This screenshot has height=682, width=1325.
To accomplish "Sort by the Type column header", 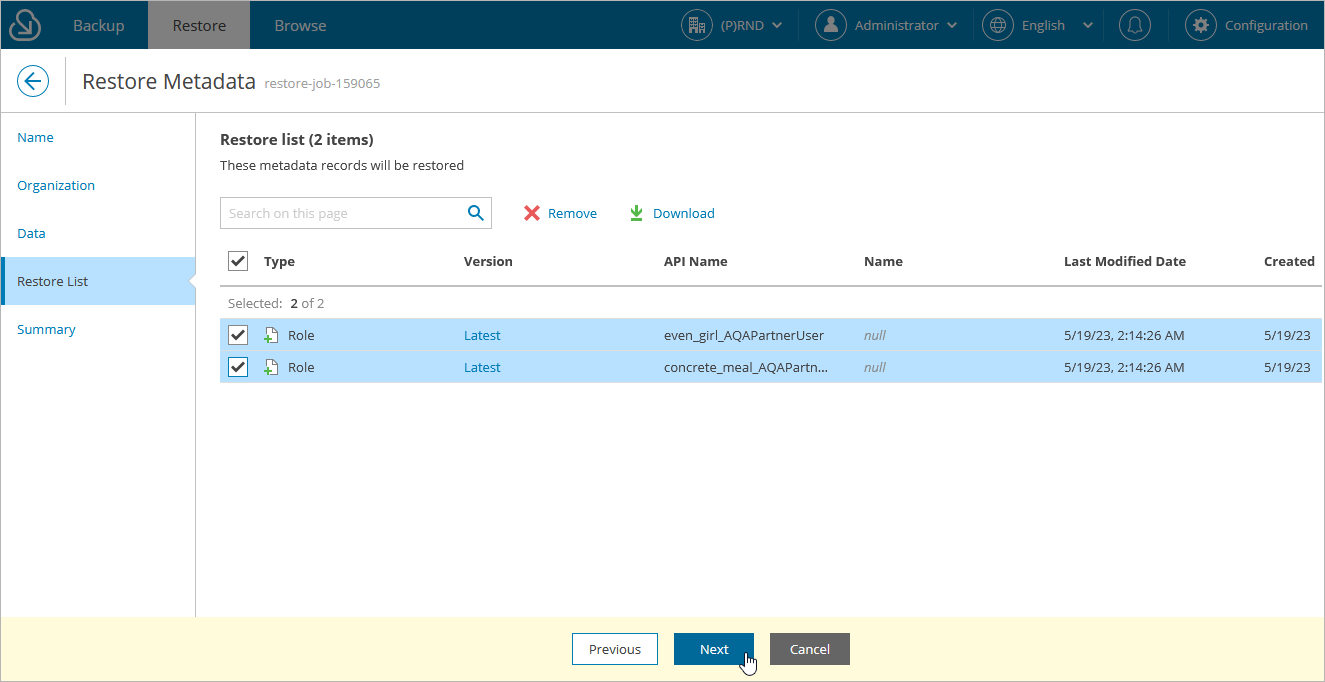I will (279, 261).
